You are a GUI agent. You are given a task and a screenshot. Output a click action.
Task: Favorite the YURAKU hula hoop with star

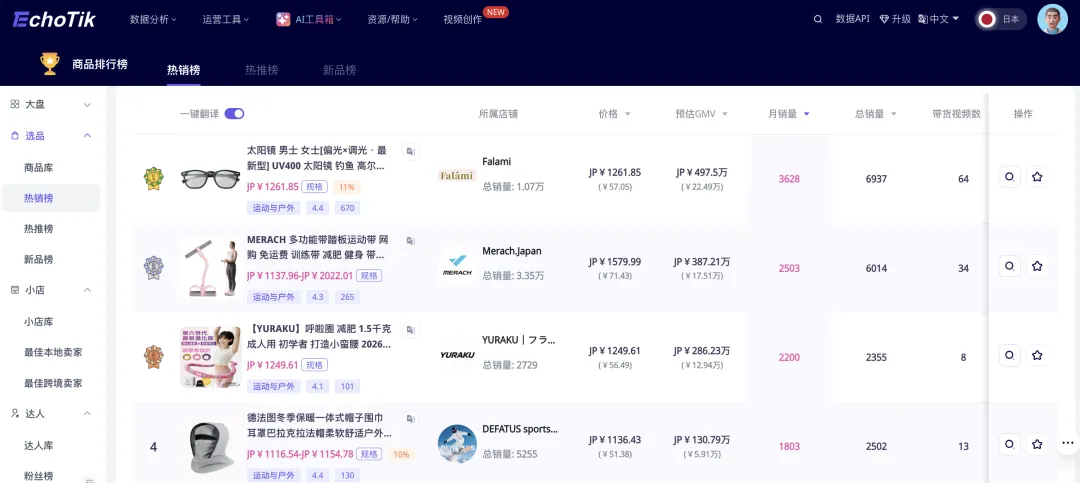(x=1037, y=356)
